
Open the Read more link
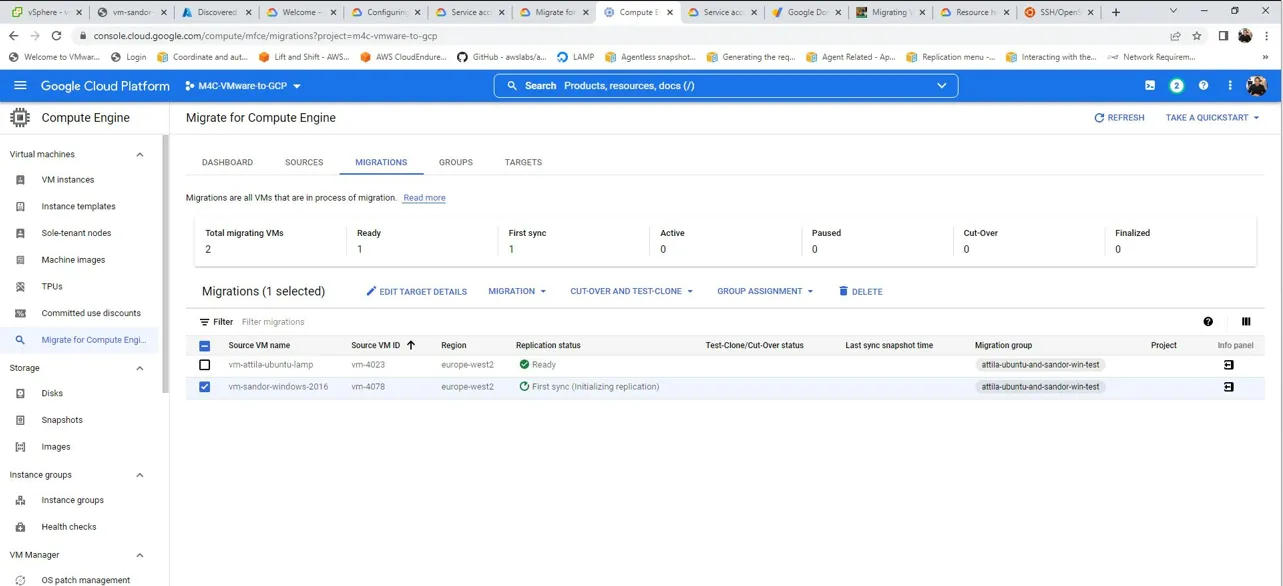coord(424,198)
